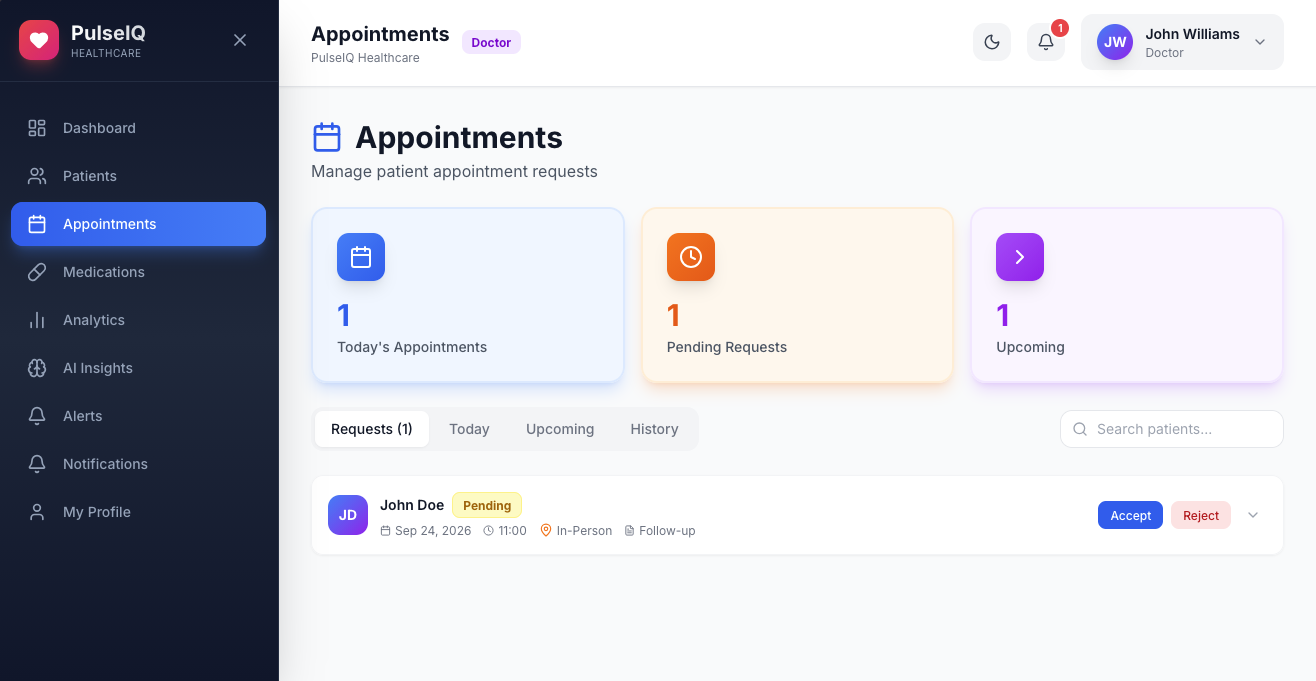This screenshot has height=681, width=1316.
Task: Open Alerts in the sidebar
Action: [138, 416]
